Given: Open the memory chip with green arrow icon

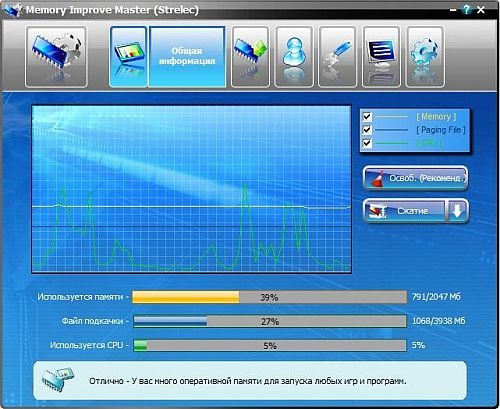Looking at the screenshot, I should click(250, 57).
